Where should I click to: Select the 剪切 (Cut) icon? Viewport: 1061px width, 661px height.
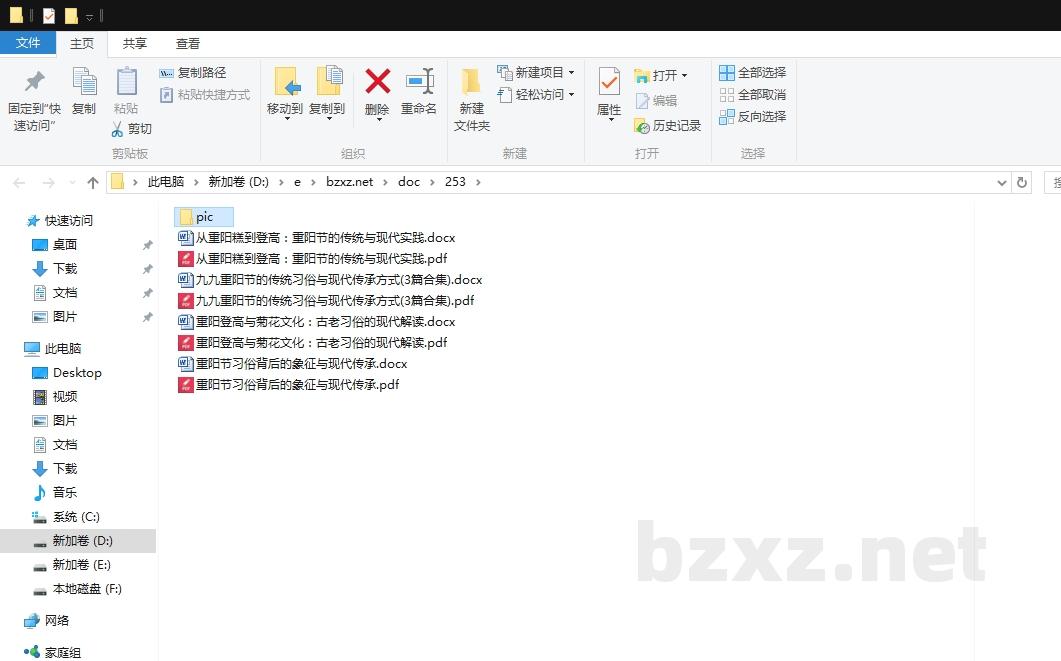click(117, 128)
